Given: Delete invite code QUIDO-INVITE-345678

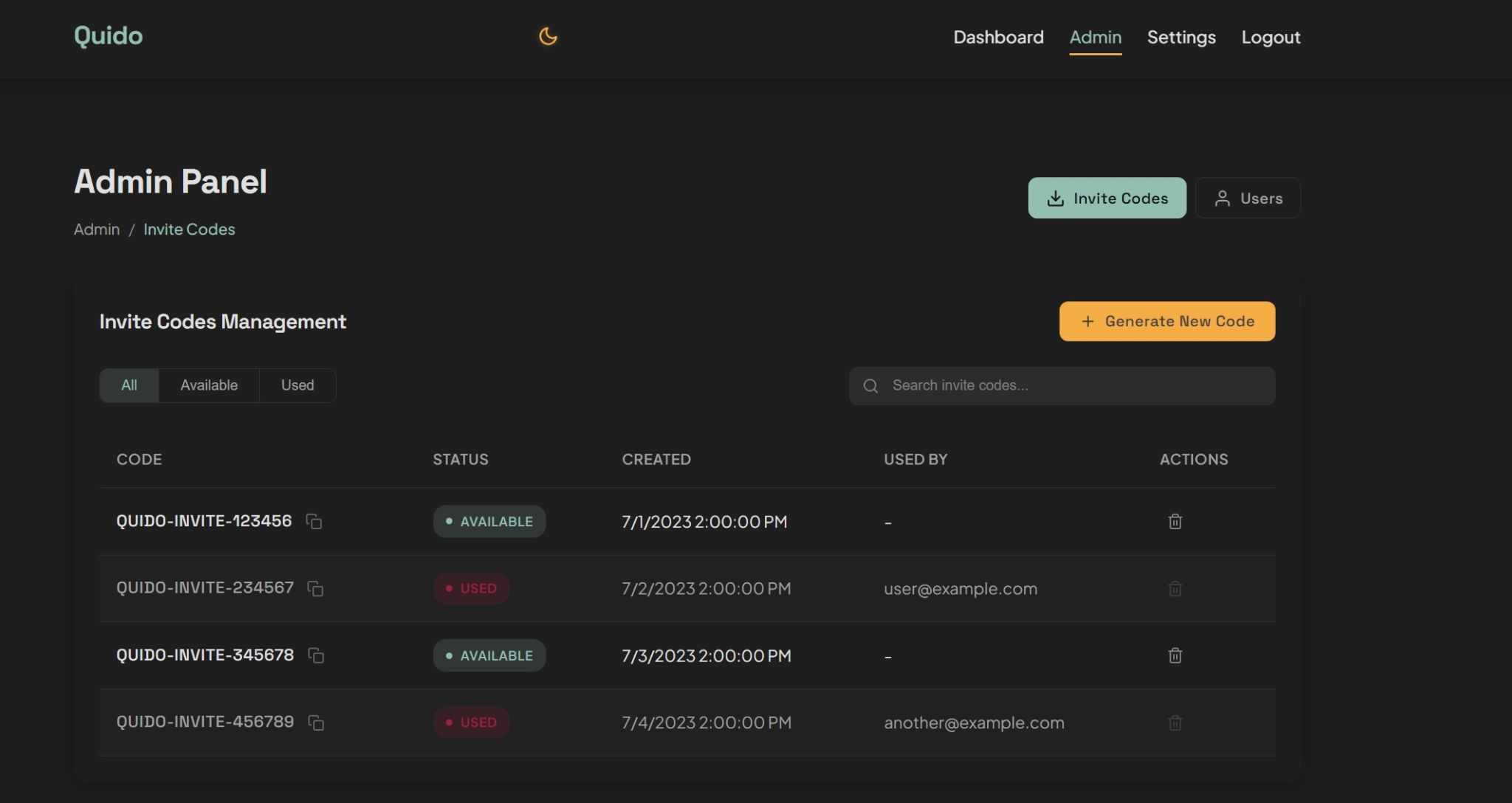Looking at the screenshot, I should tap(1175, 655).
